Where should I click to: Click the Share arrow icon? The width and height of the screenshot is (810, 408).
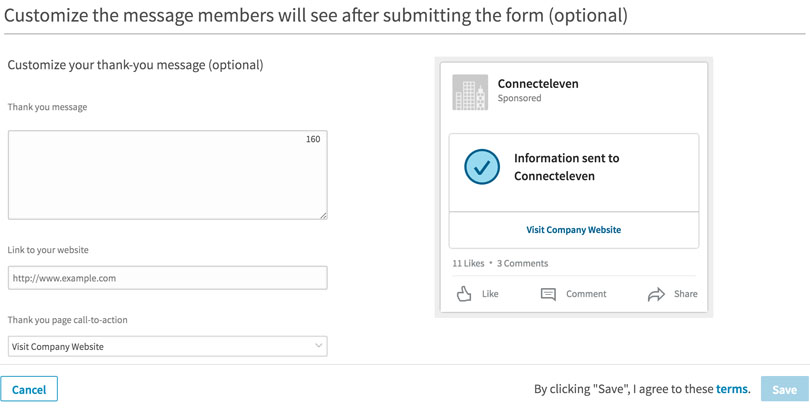click(x=656, y=294)
